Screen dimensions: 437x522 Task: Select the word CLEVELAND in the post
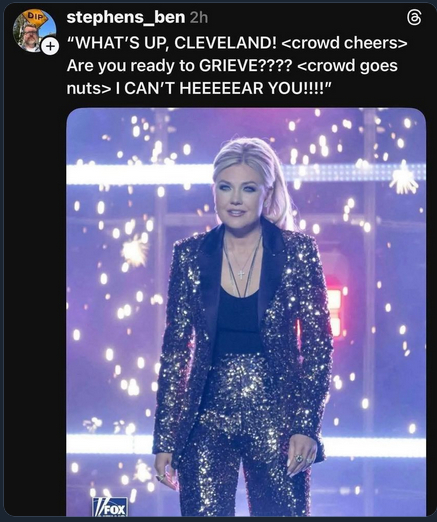pyautogui.click(x=225, y=43)
